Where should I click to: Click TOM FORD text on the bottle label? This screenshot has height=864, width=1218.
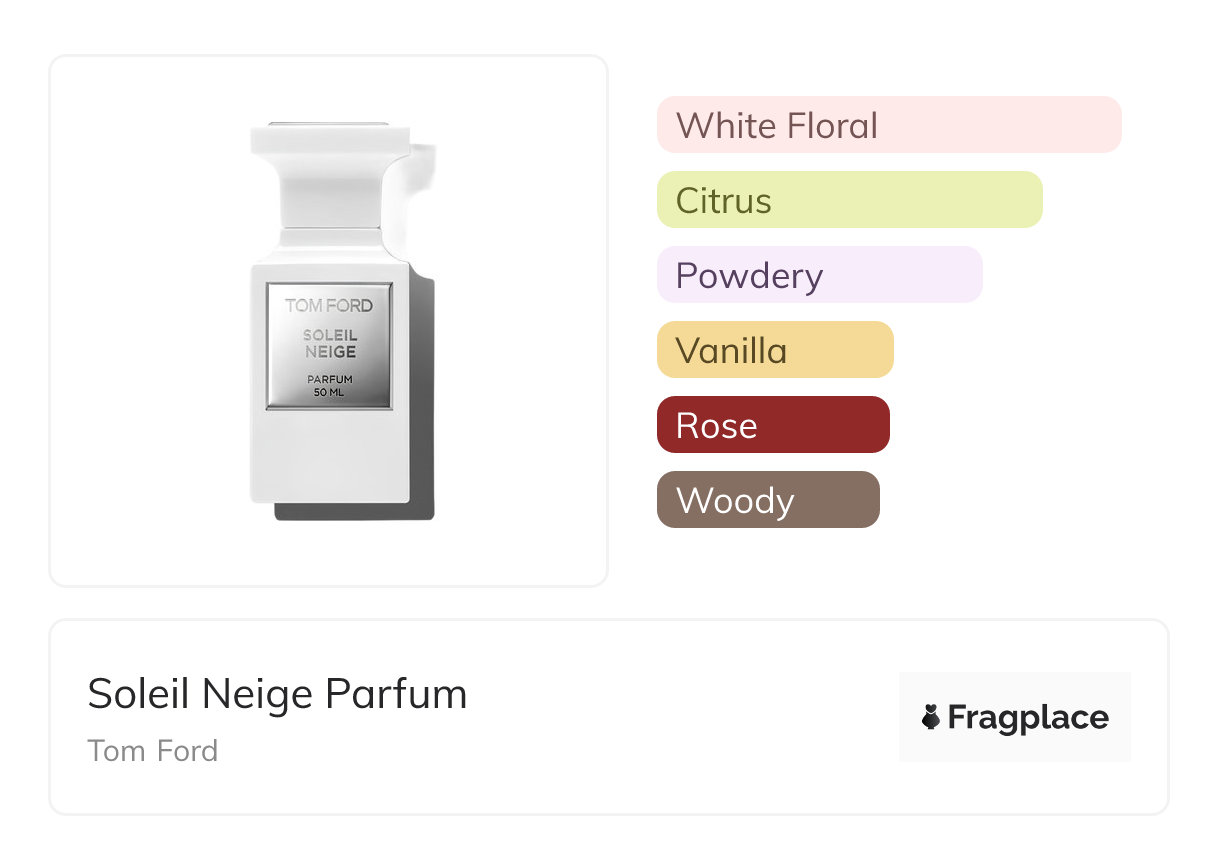pyautogui.click(x=329, y=305)
